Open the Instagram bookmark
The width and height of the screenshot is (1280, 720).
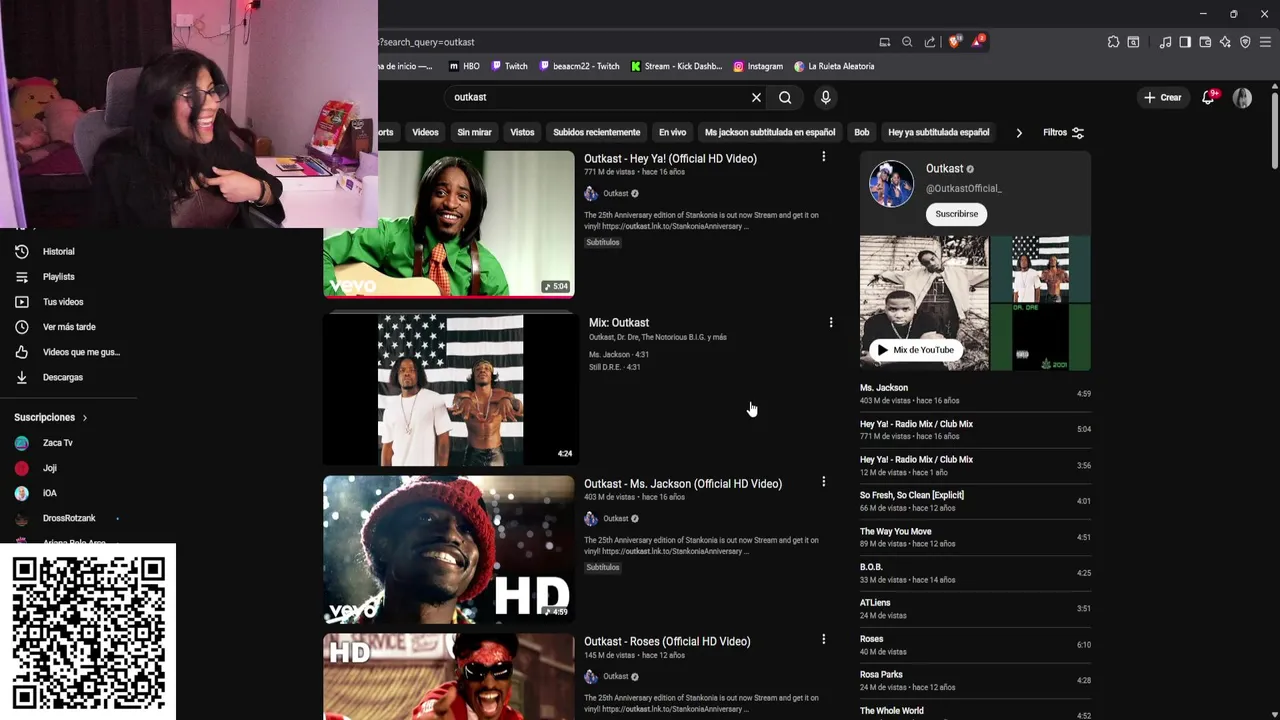[758, 66]
